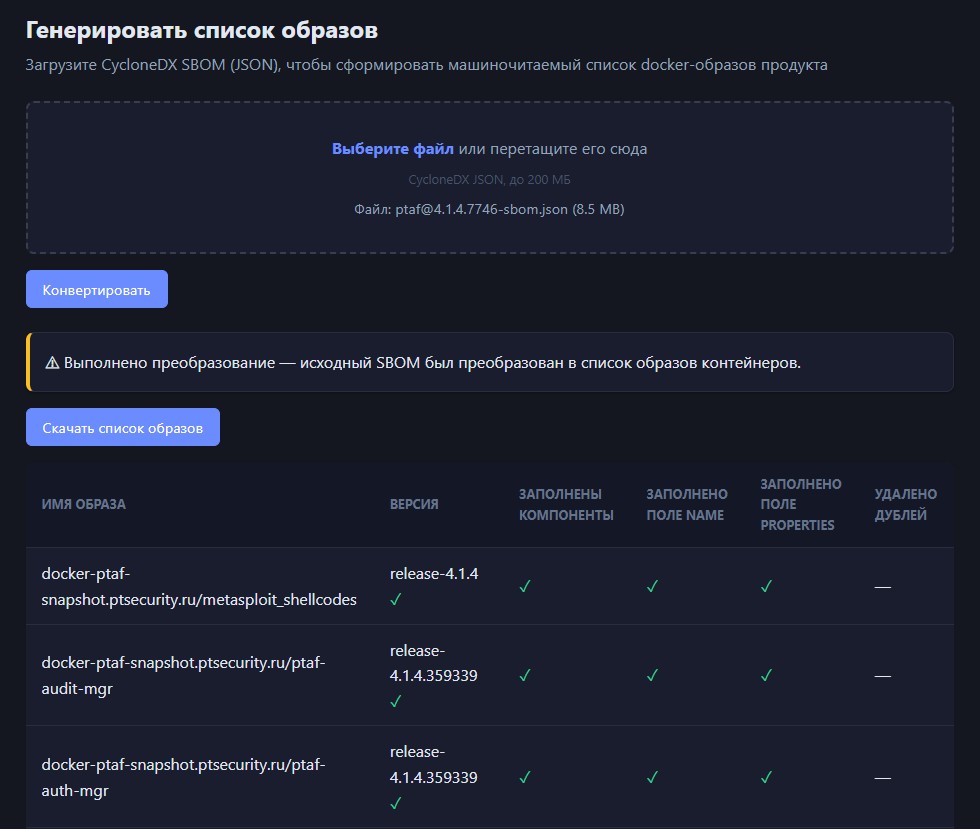The image size is (980, 829).
Task: Click the version checkmark in the ptaf-audit-mgr row
Action: coord(396,701)
